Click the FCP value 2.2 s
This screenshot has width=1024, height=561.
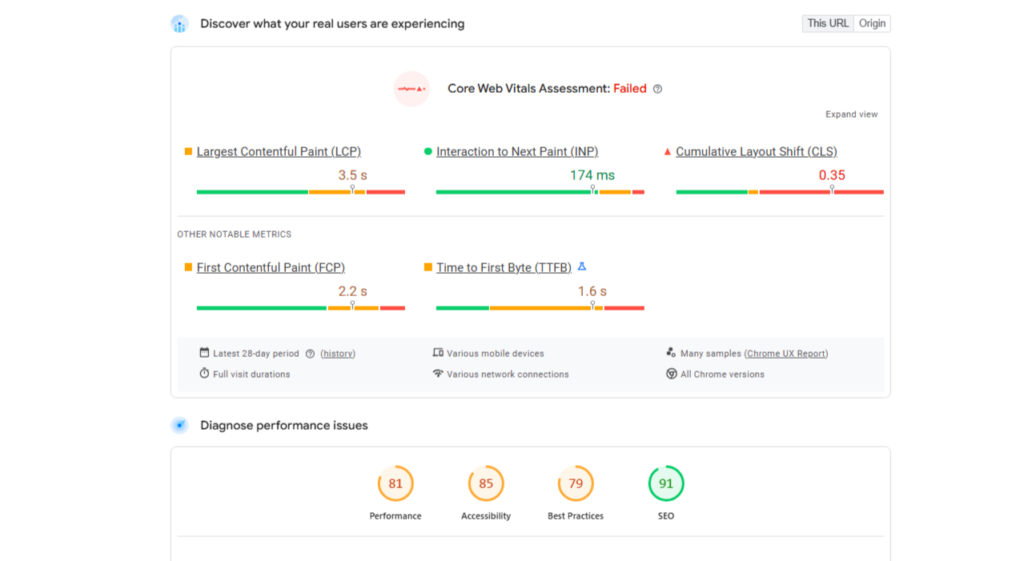(x=353, y=291)
